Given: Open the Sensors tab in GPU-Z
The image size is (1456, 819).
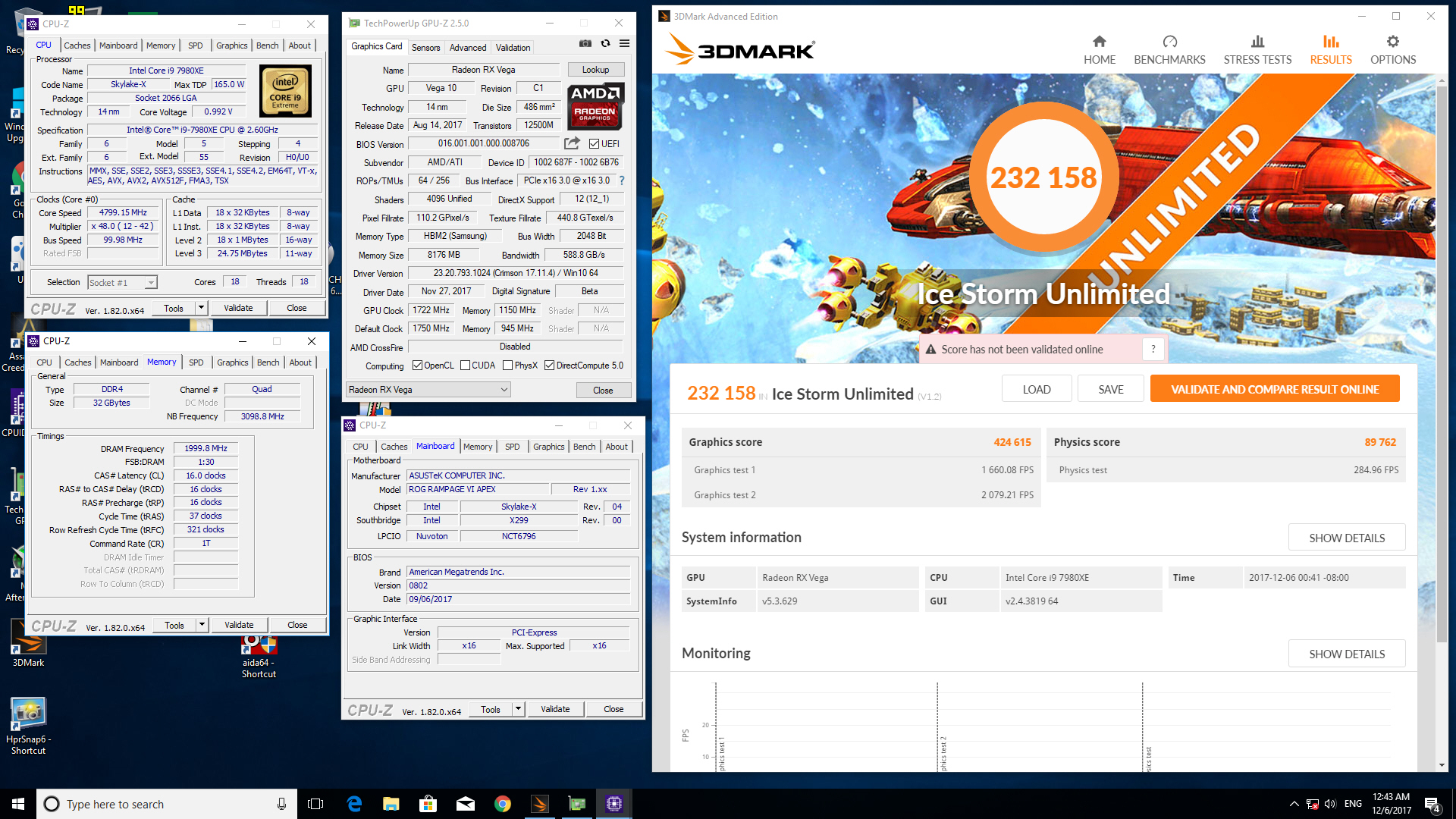Looking at the screenshot, I should click(x=425, y=47).
